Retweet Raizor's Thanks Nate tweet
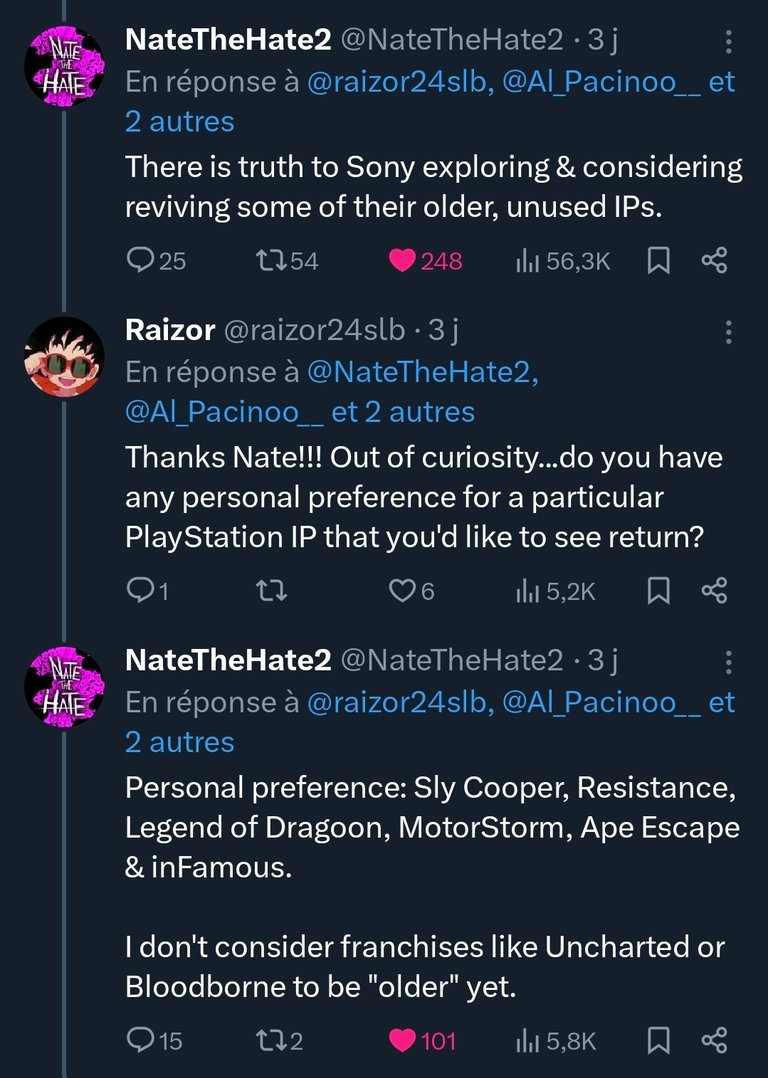The image size is (768, 1078). (271, 591)
